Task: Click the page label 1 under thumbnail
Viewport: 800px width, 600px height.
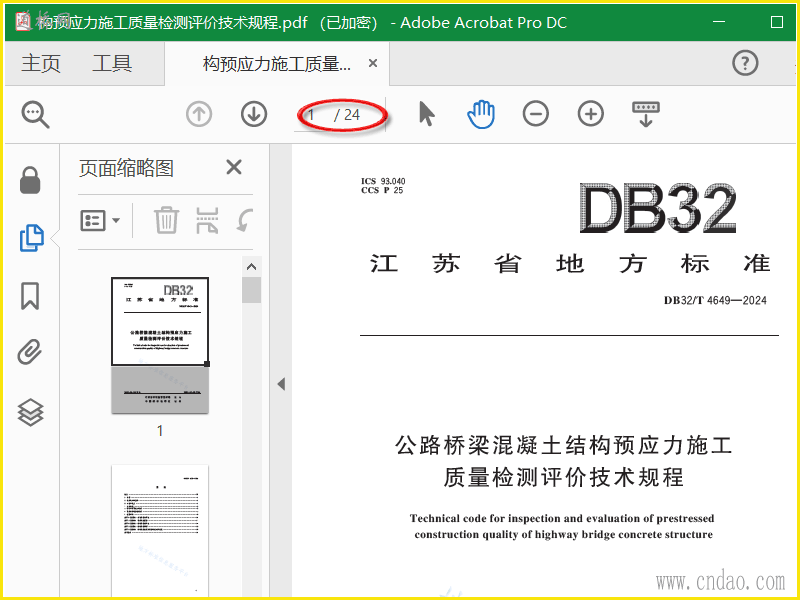Action: click(160, 431)
